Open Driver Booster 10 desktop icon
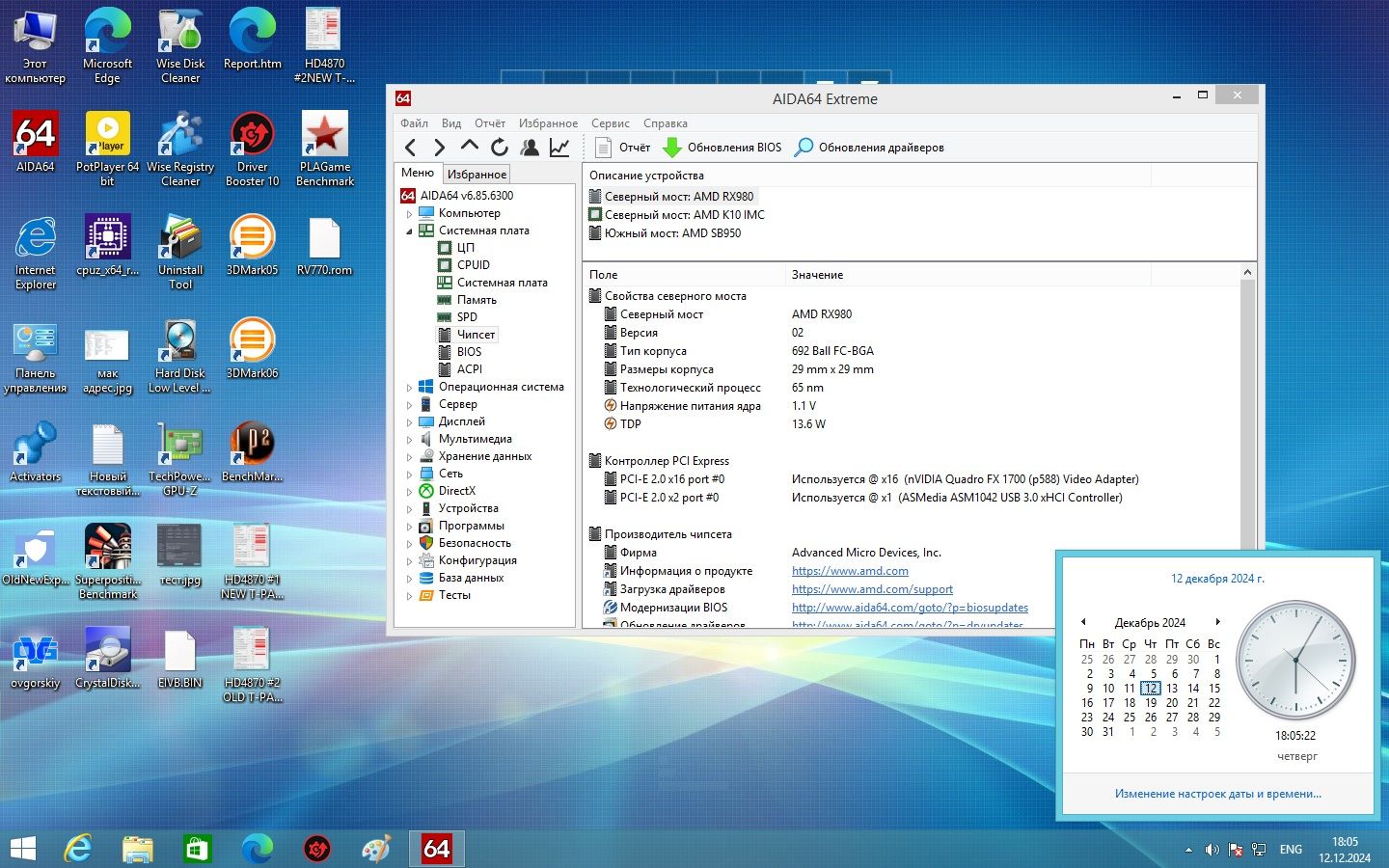 253,149
